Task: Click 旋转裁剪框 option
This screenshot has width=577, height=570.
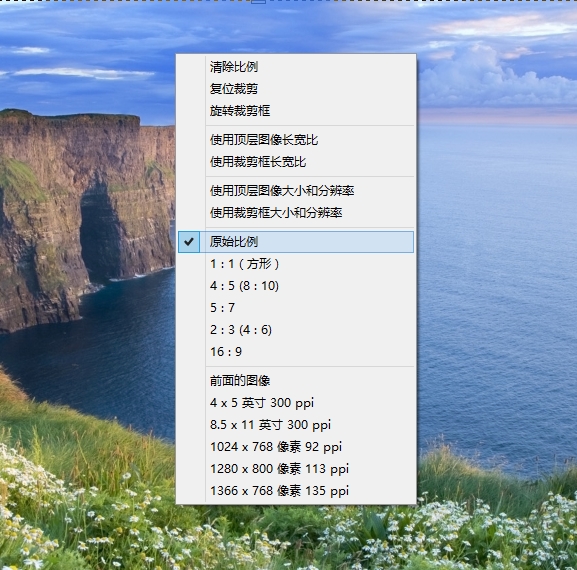Action: coord(296,110)
